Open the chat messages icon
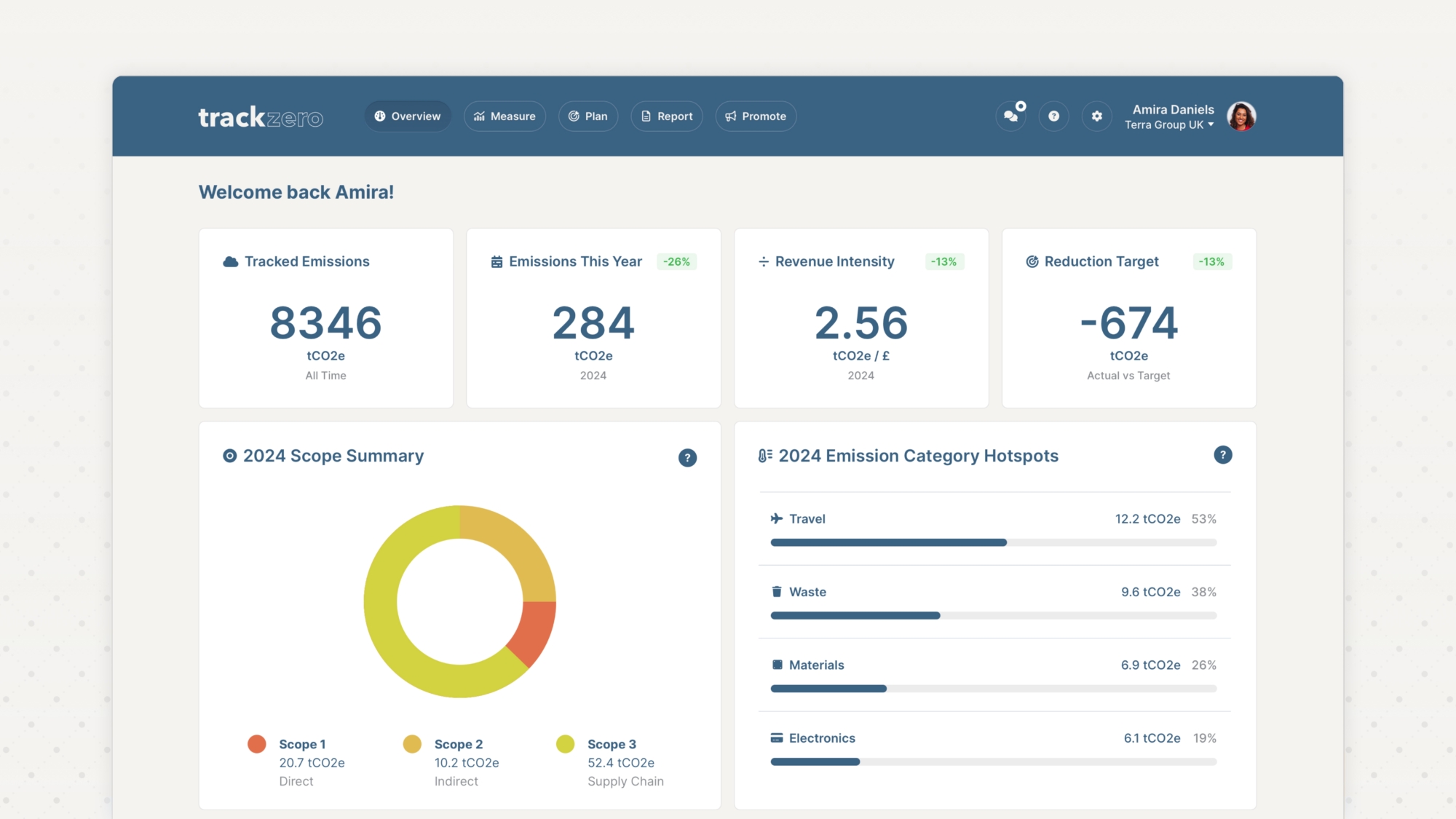 point(1010,116)
